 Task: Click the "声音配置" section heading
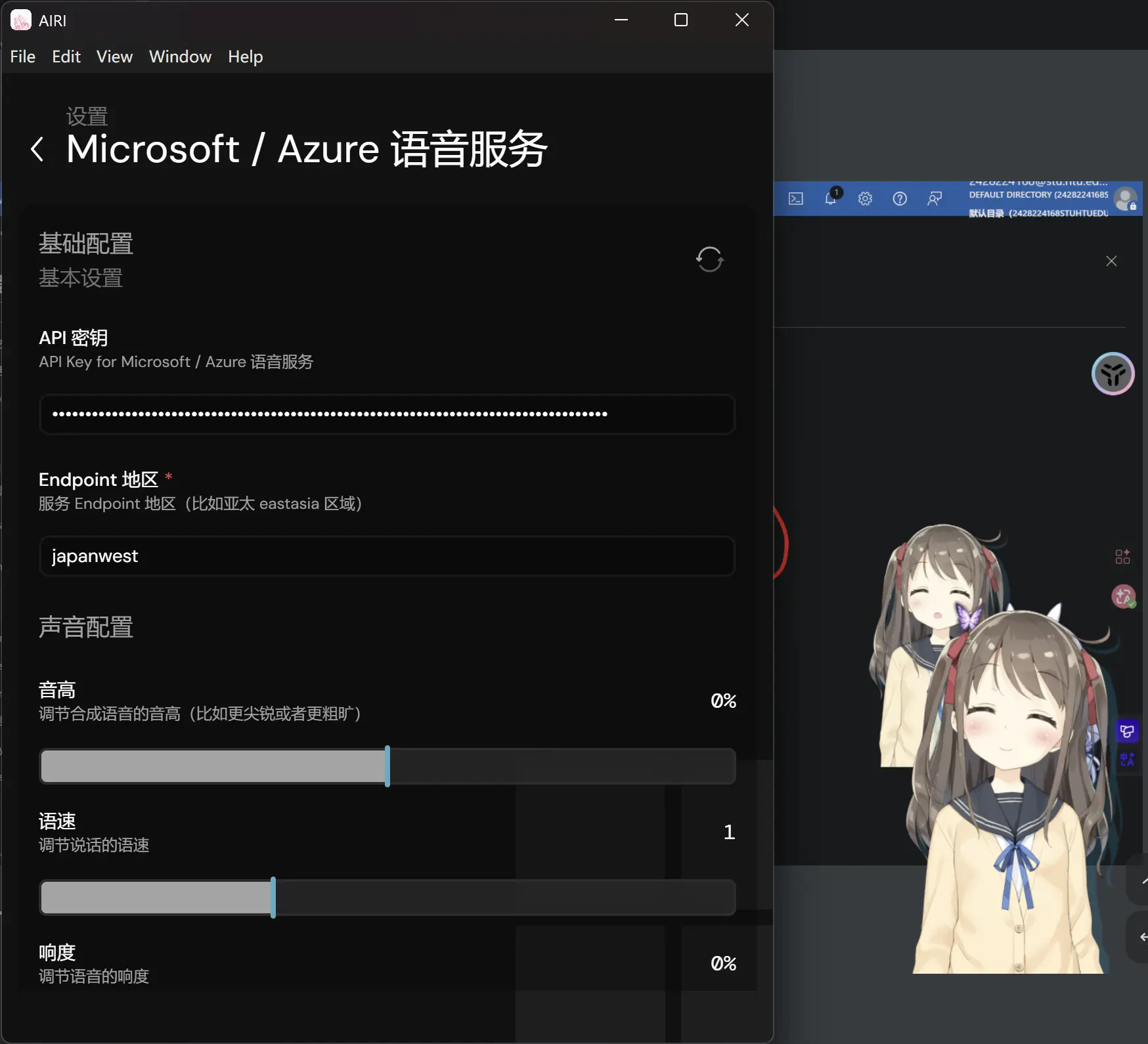click(86, 627)
